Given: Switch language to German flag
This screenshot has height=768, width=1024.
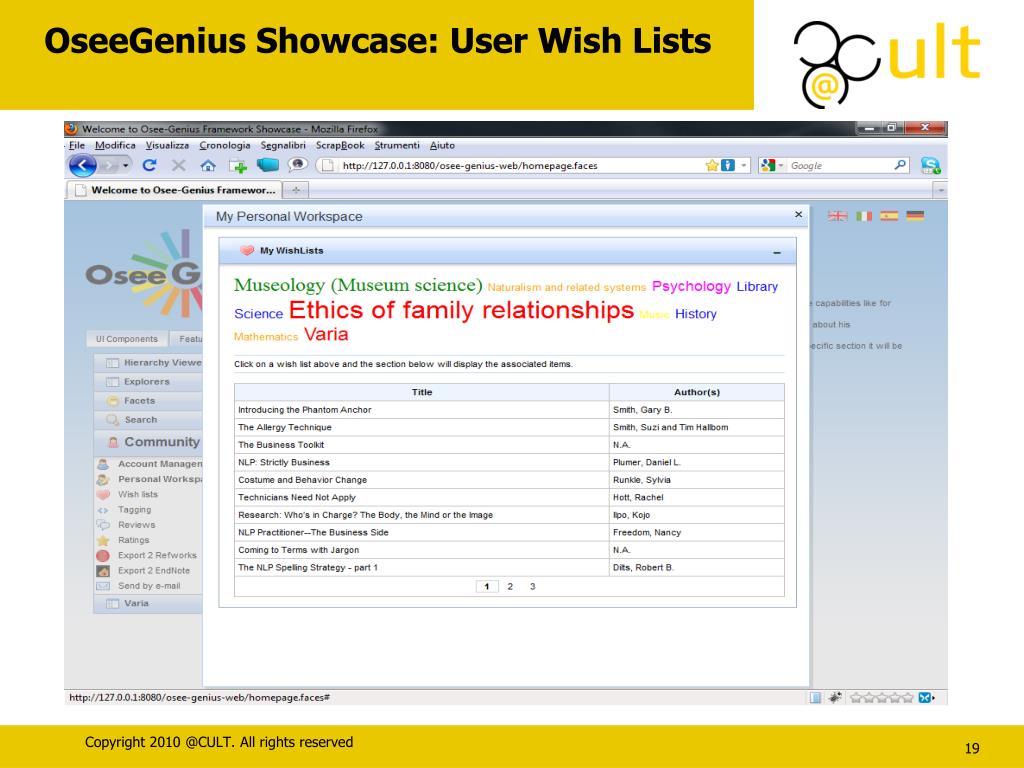Looking at the screenshot, I should pos(915,216).
